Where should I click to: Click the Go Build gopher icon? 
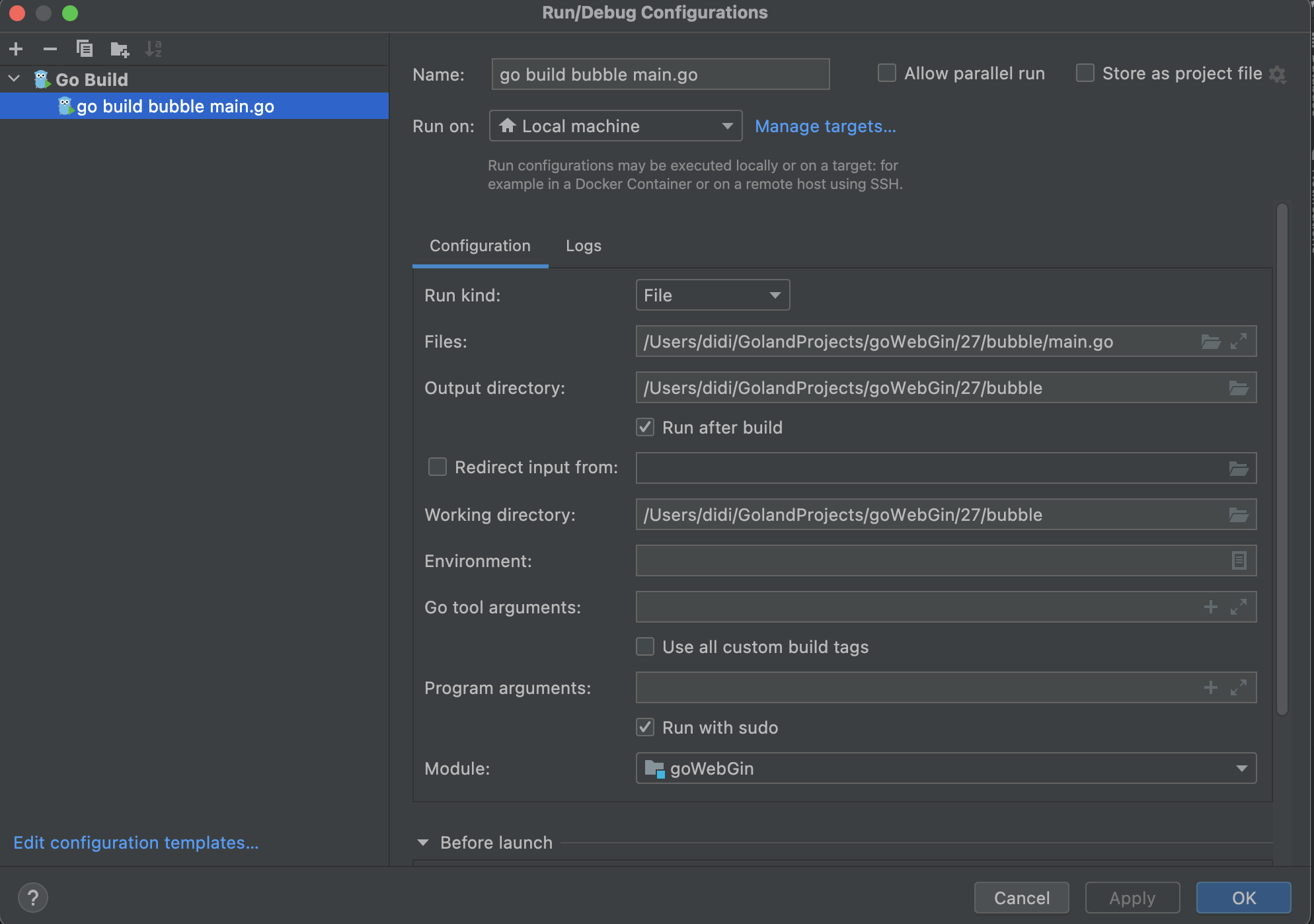[42, 79]
